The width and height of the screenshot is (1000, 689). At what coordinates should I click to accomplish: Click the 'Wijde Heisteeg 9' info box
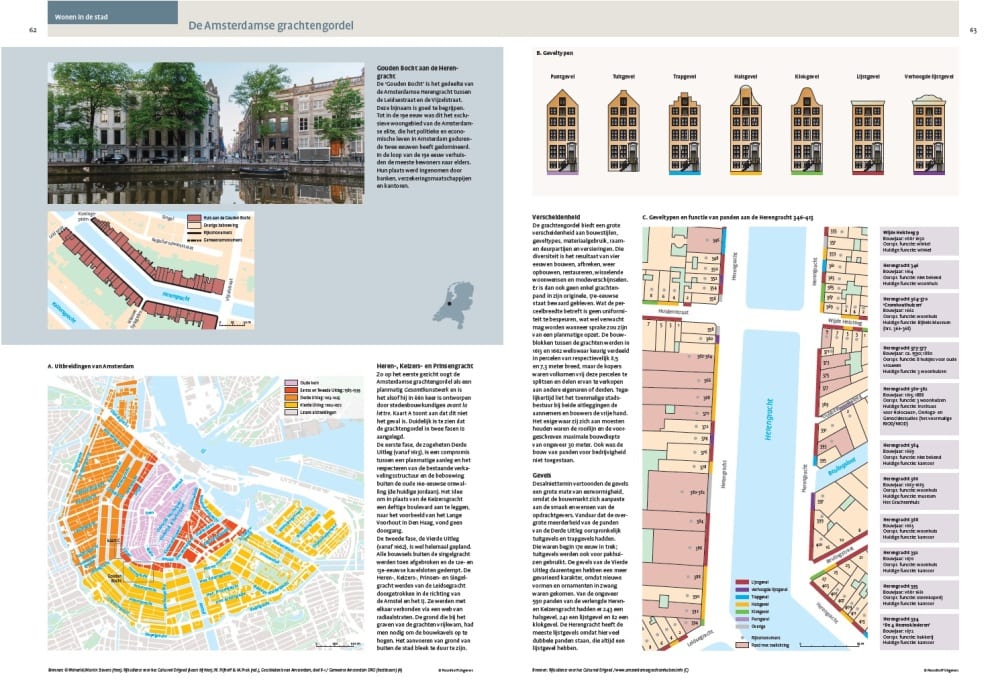pyautogui.click(x=919, y=241)
